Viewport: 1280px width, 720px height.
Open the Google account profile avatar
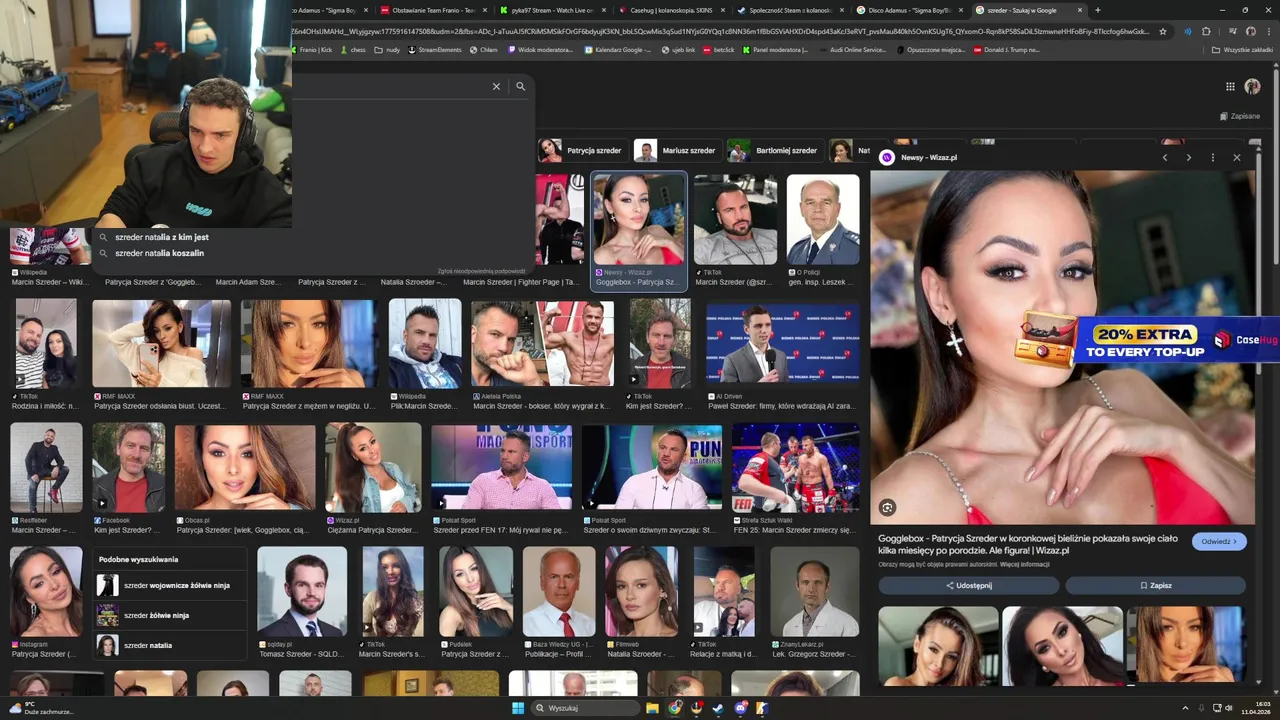click(1252, 87)
